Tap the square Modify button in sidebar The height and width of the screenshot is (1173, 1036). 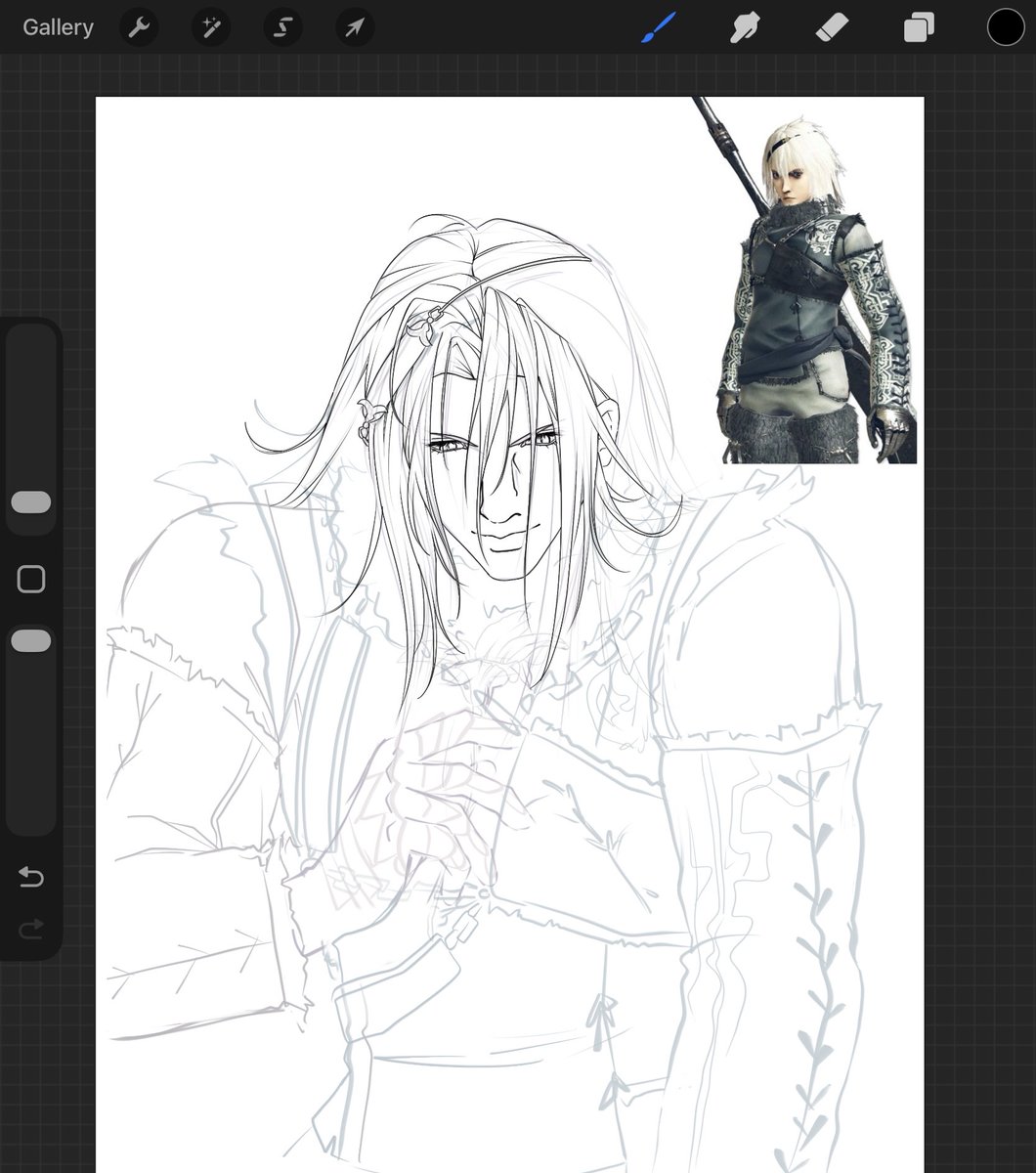pos(31,579)
